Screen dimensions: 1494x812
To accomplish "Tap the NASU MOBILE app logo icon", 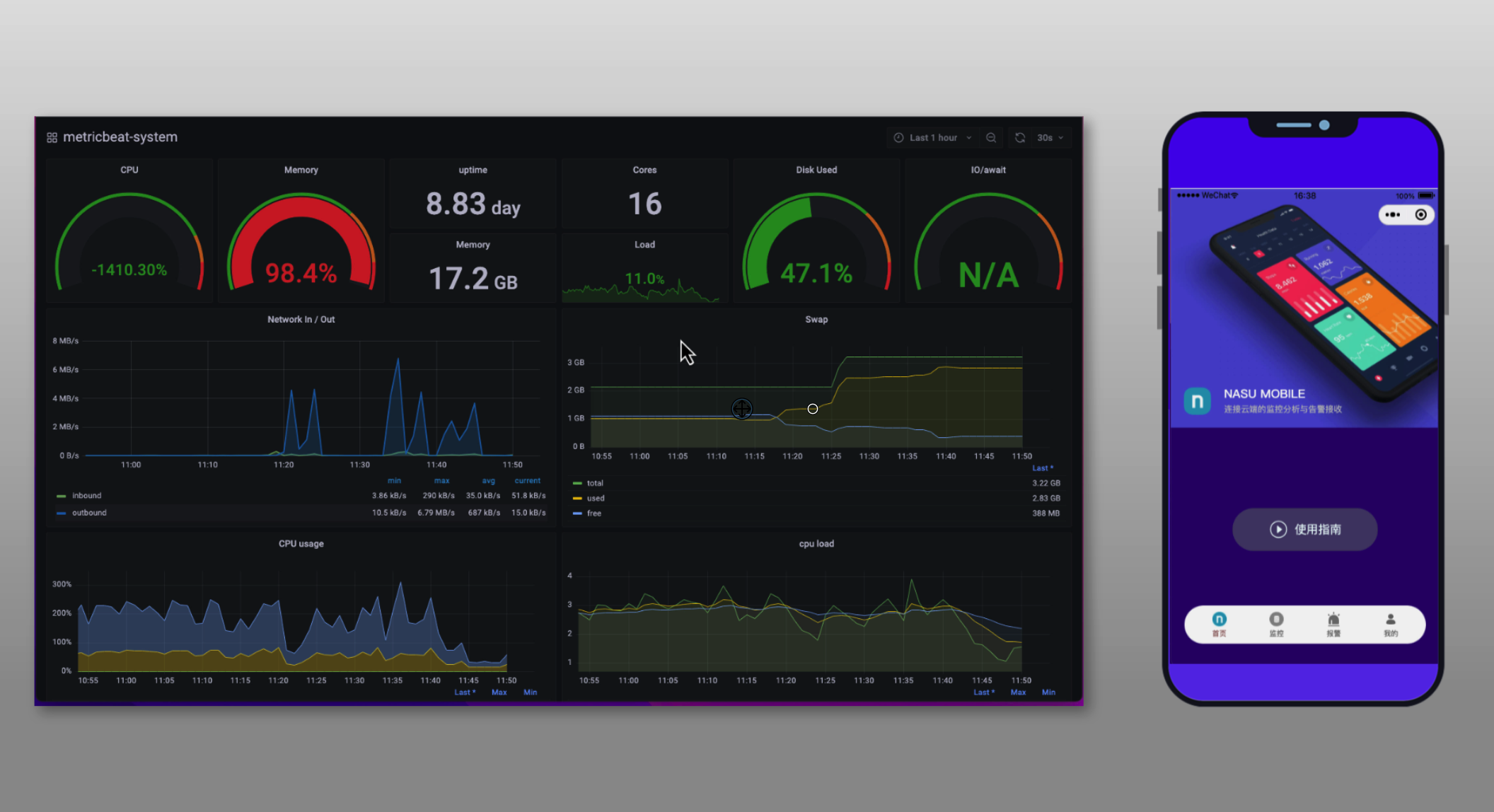I will (1197, 402).
